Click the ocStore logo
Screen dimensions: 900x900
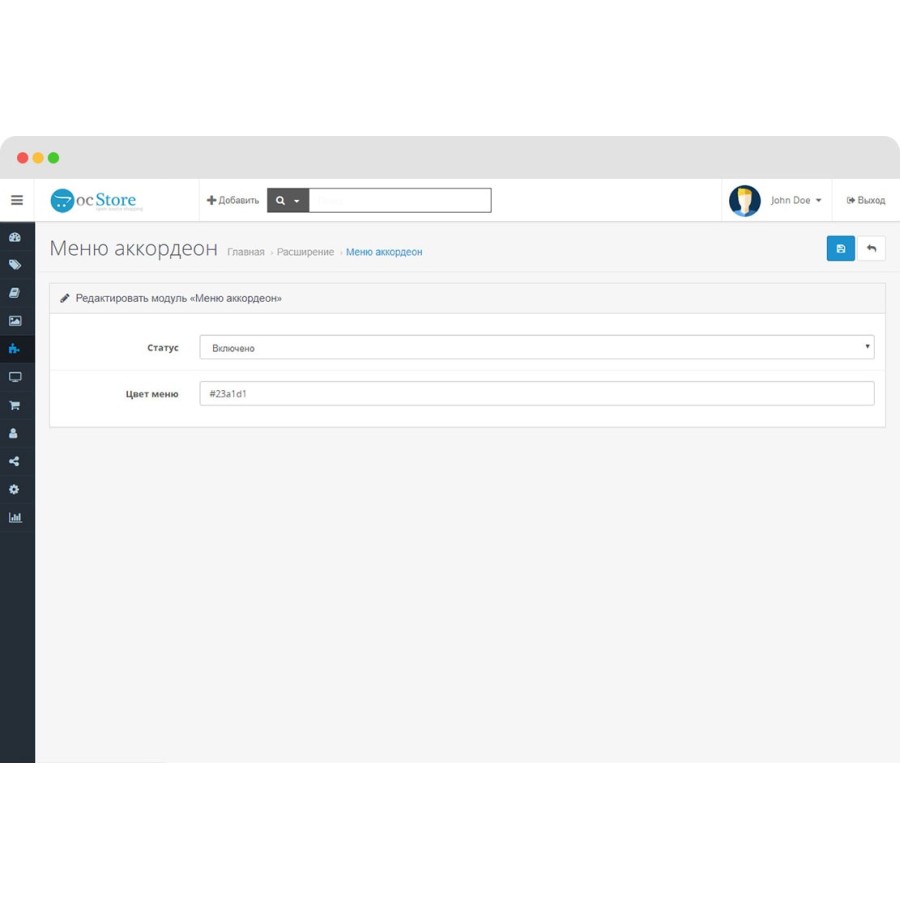95,200
